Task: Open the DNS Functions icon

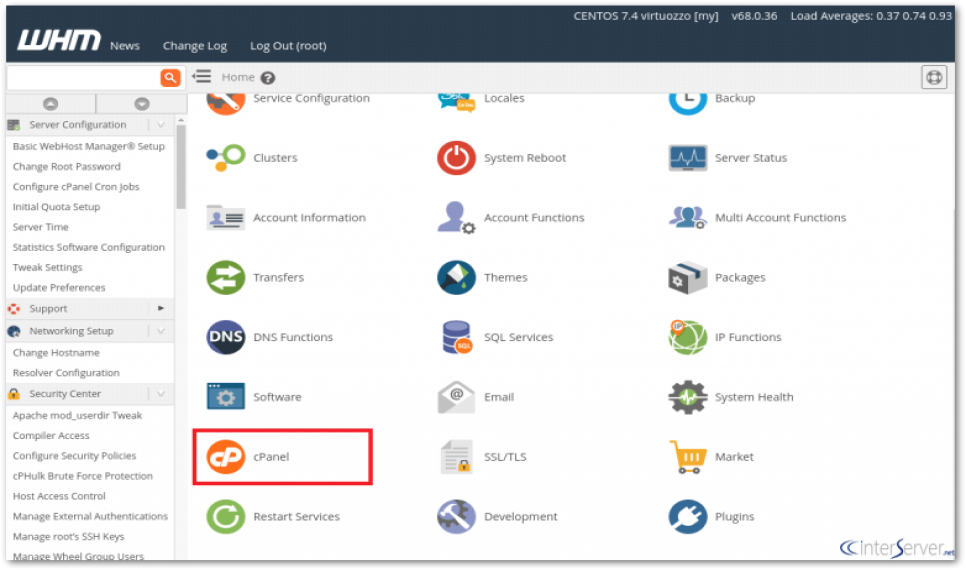Action: point(225,338)
